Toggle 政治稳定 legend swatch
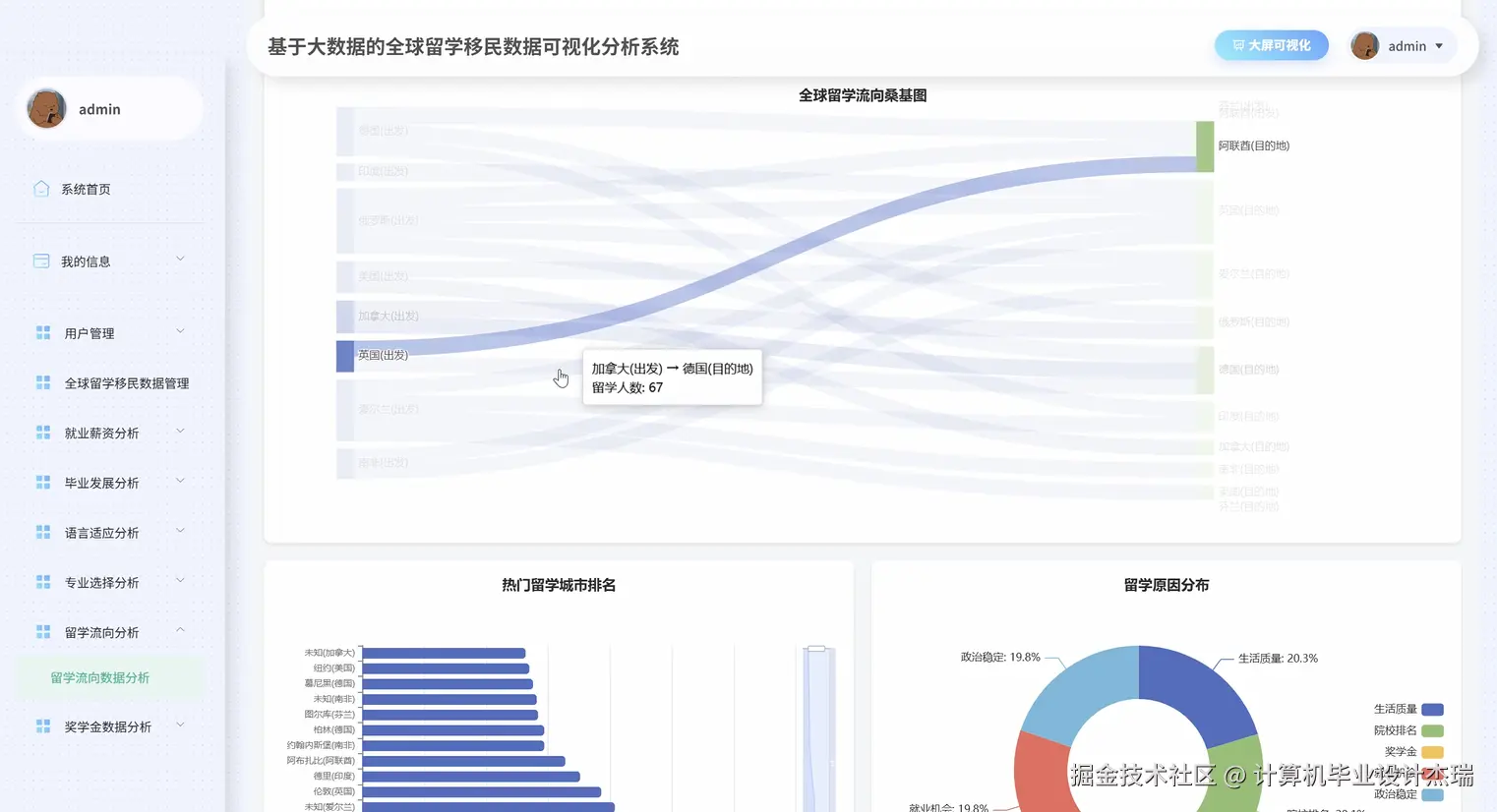The width and height of the screenshot is (1497, 812). (1432, 794)
